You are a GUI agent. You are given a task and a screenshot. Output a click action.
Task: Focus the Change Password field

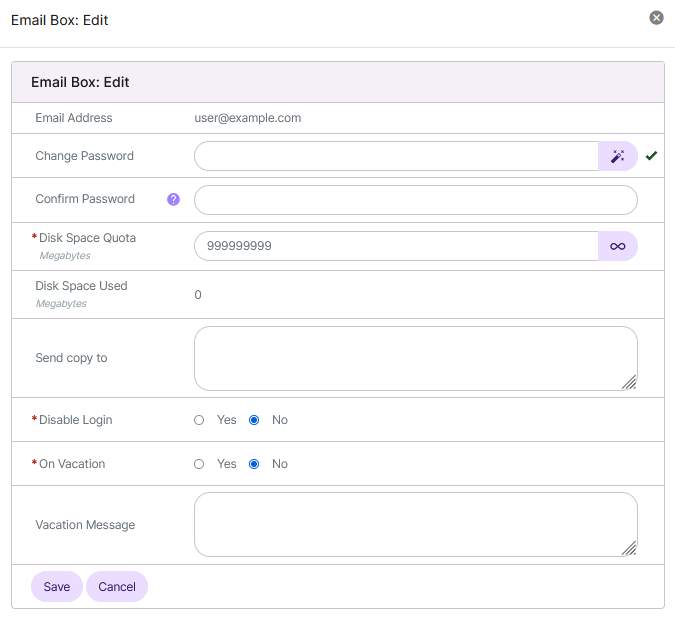[x=396, y=156]
